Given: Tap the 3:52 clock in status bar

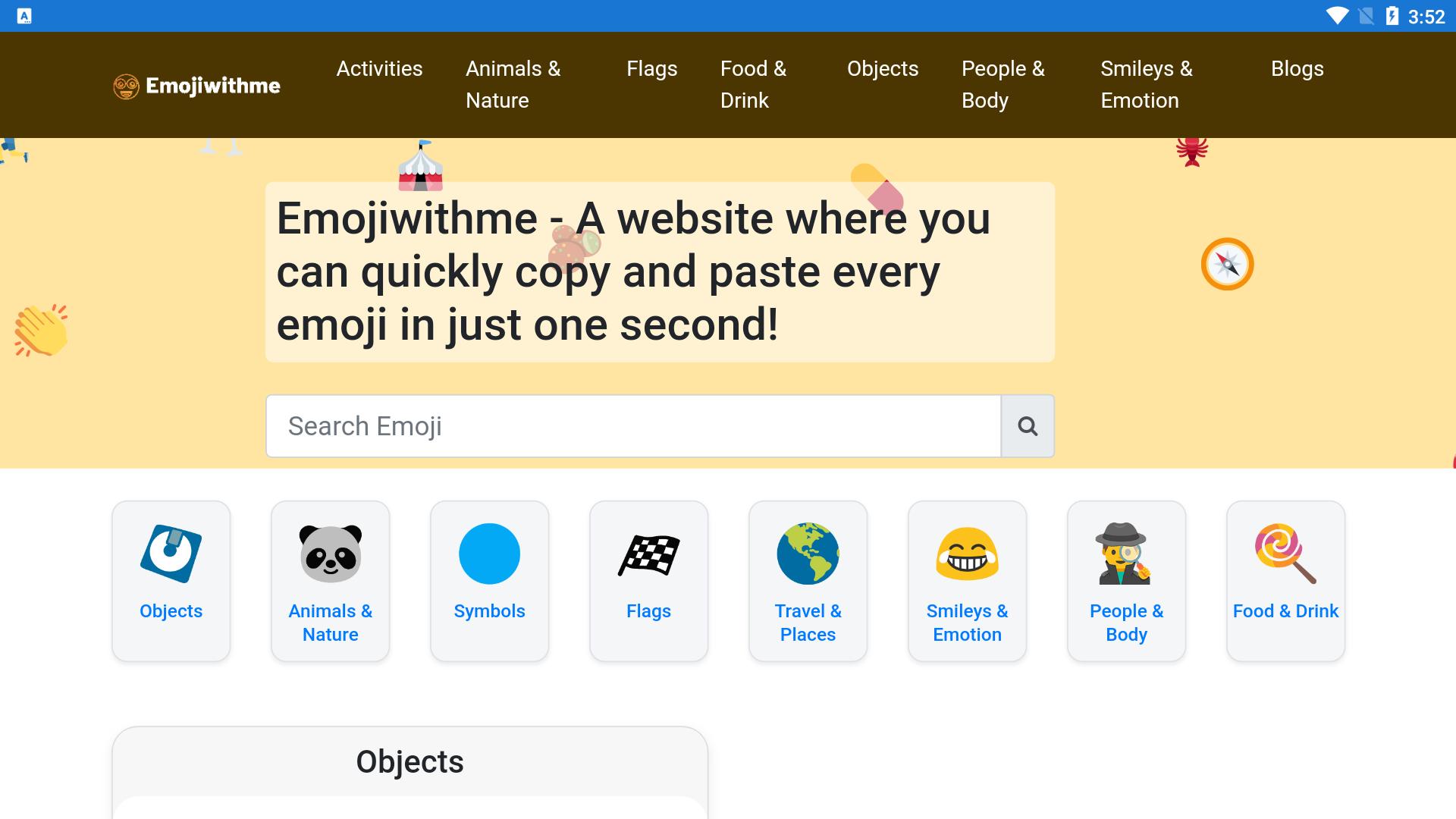Looking at the screenshot, I should [x=1426, y=17].
